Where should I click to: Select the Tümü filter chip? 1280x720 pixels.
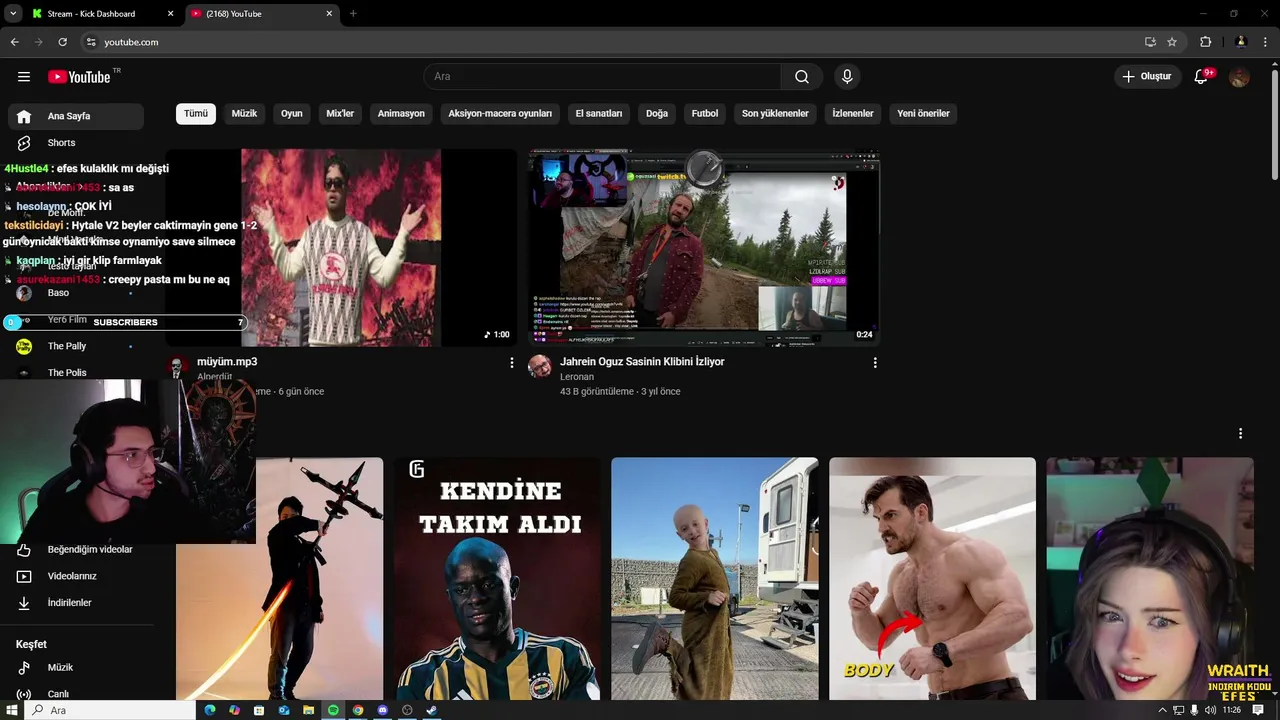[x=196, y=113]
